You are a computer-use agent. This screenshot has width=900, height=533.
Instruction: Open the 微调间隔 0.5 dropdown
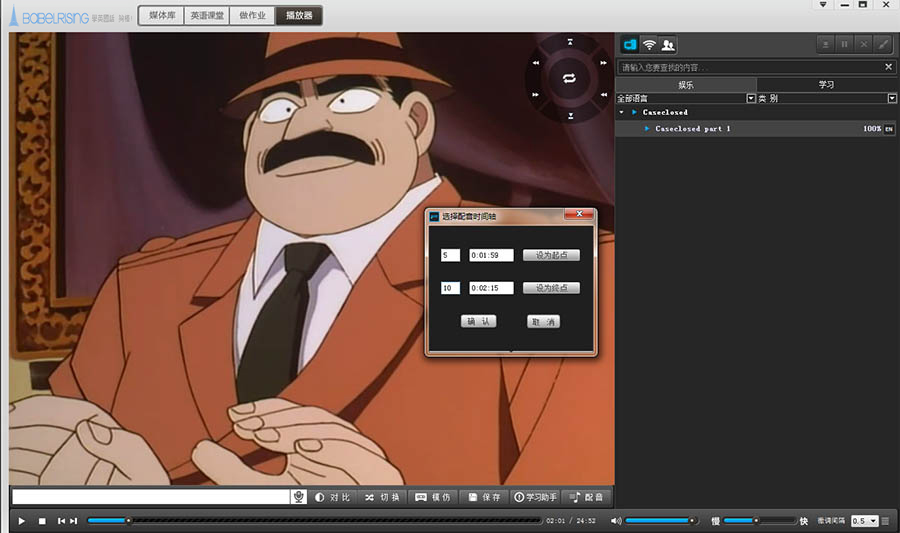tap(864, 521)
